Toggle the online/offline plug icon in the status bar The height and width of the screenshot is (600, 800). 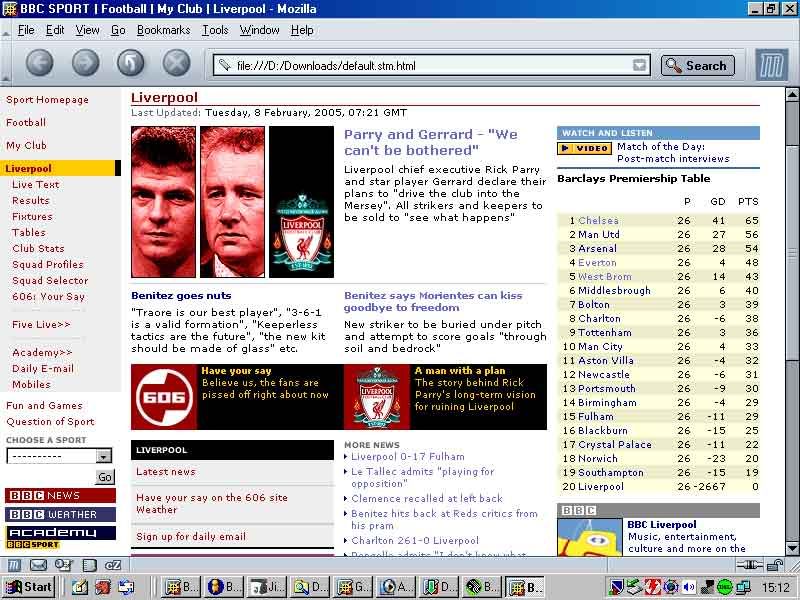coord(749,565)
